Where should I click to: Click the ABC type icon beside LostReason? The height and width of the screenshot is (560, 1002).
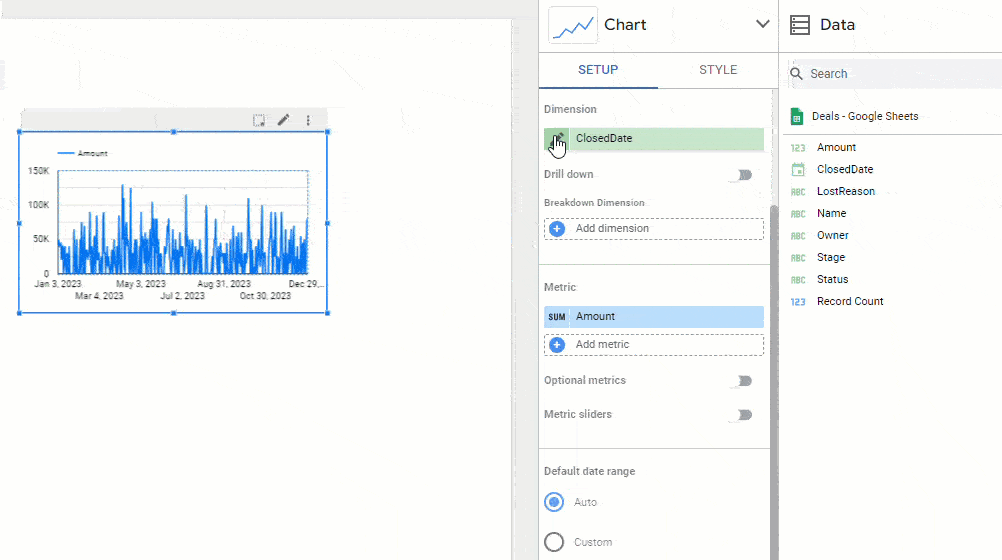click(798, 192)
